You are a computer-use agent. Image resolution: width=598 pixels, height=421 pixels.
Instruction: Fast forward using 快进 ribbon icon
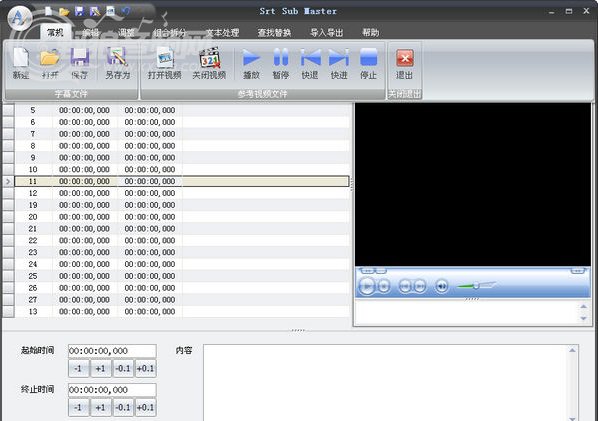339,63
